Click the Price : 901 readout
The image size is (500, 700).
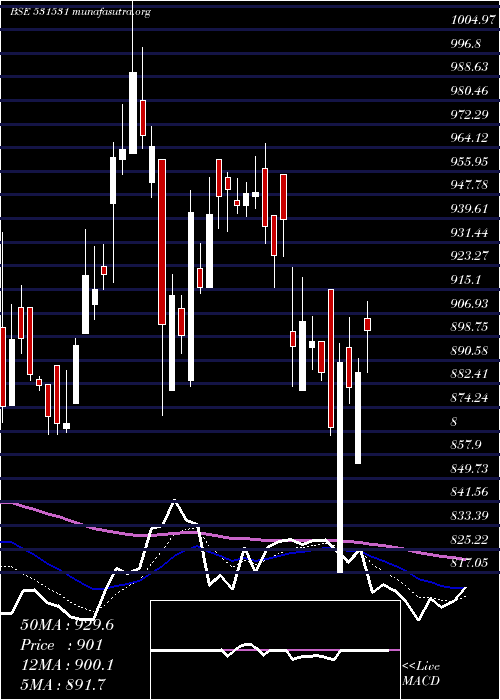(62, 645)
